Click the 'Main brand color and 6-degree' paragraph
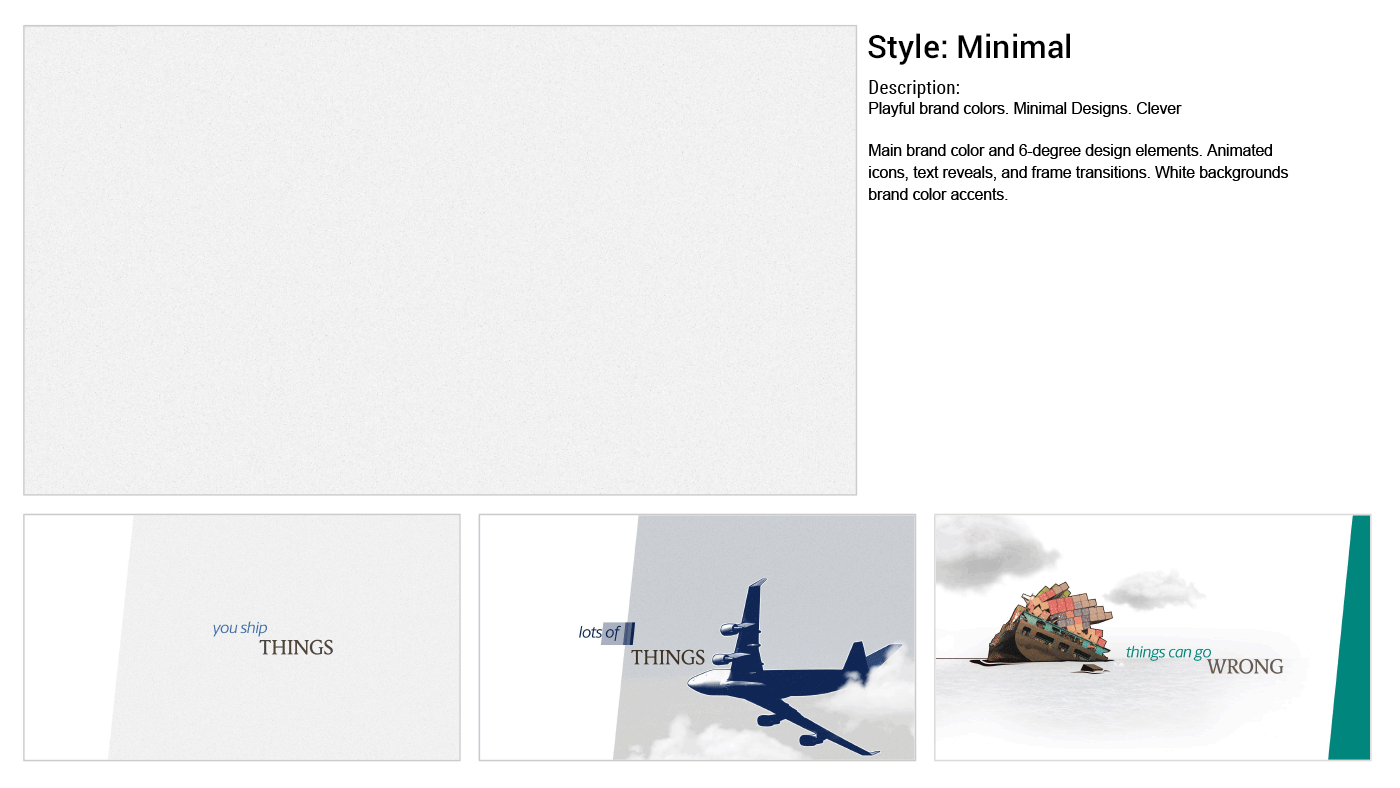The image size is (1400, 788). coord(1078,172)
